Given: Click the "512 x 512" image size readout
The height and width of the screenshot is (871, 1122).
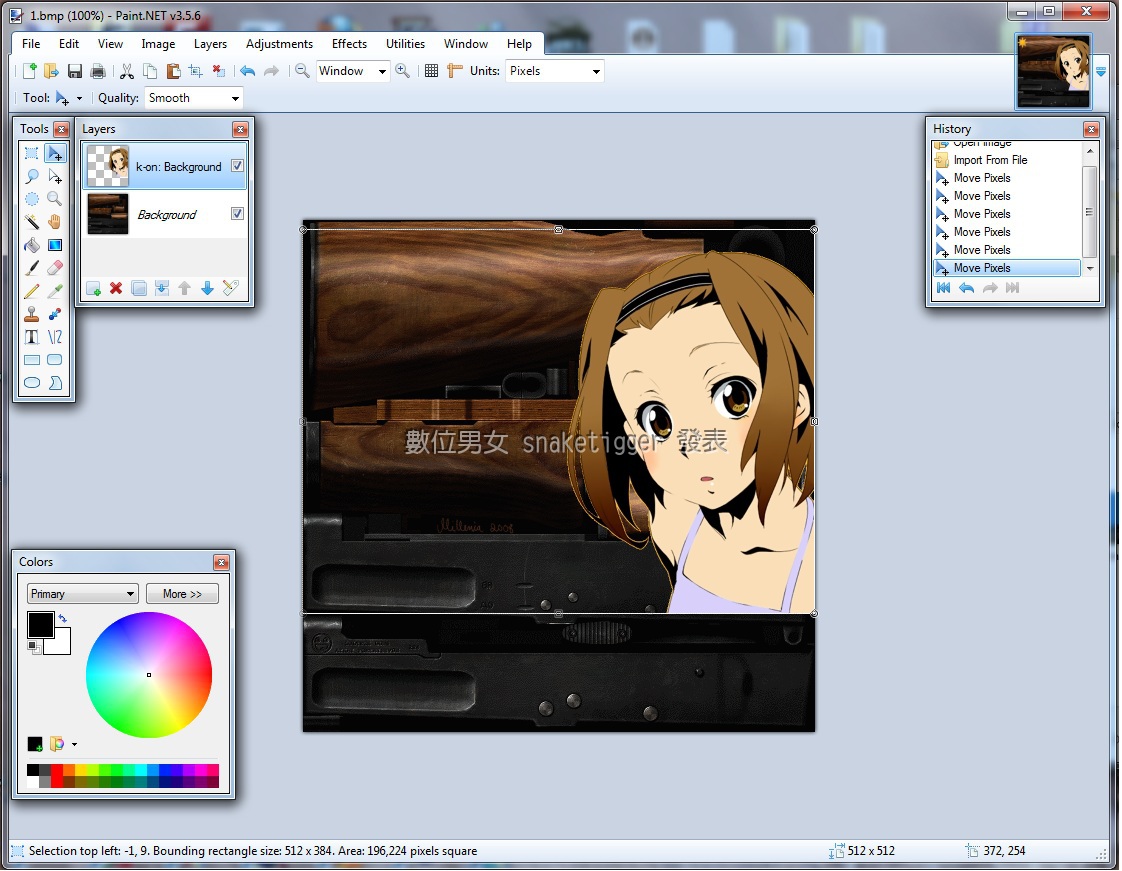Looking at the screenshot, I should click(871, 851).
